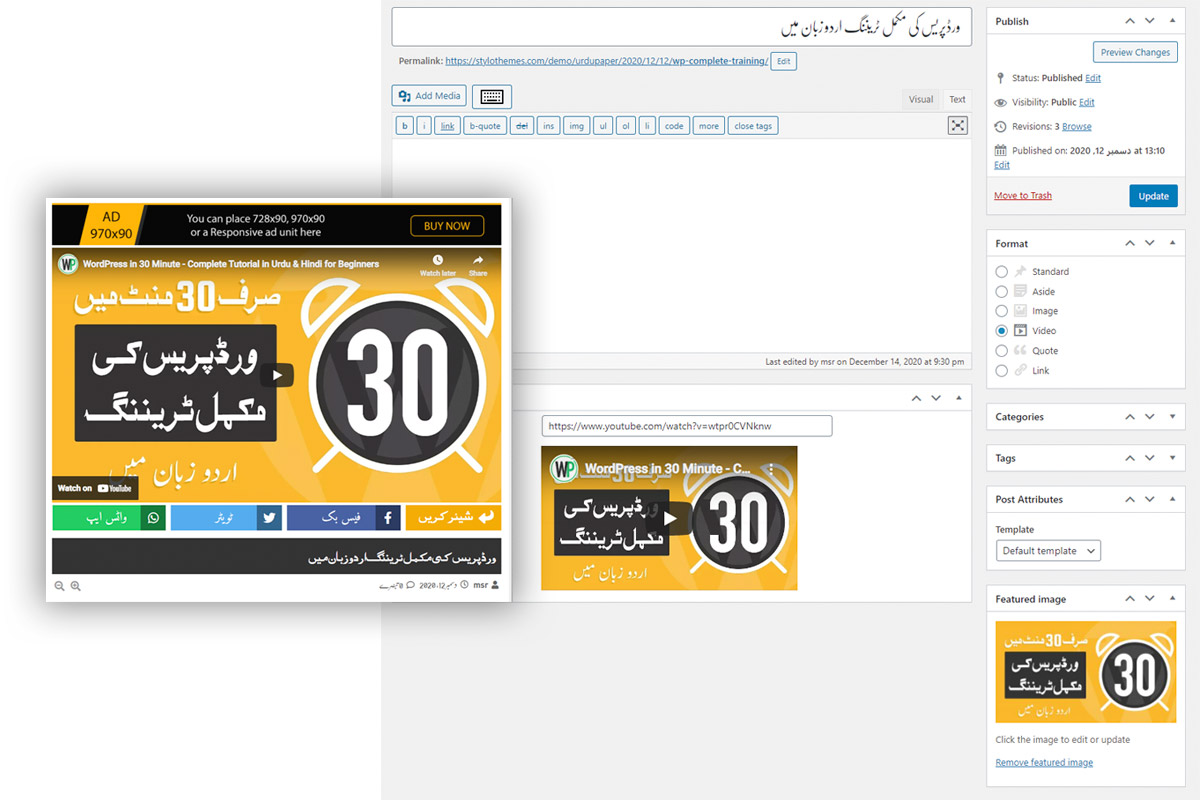
Task: Click the post title input field
Action: pyautogui.click(x=681, y=27)
